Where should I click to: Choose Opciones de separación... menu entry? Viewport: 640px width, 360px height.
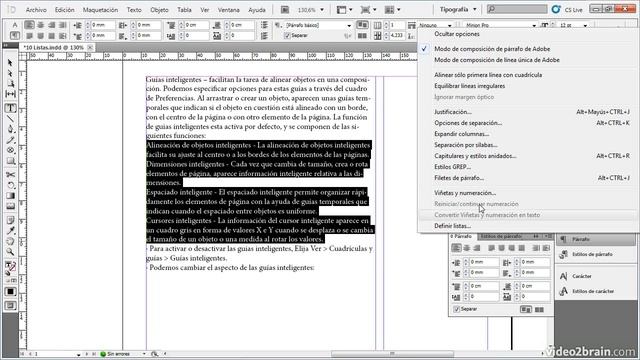pos(468,122)
